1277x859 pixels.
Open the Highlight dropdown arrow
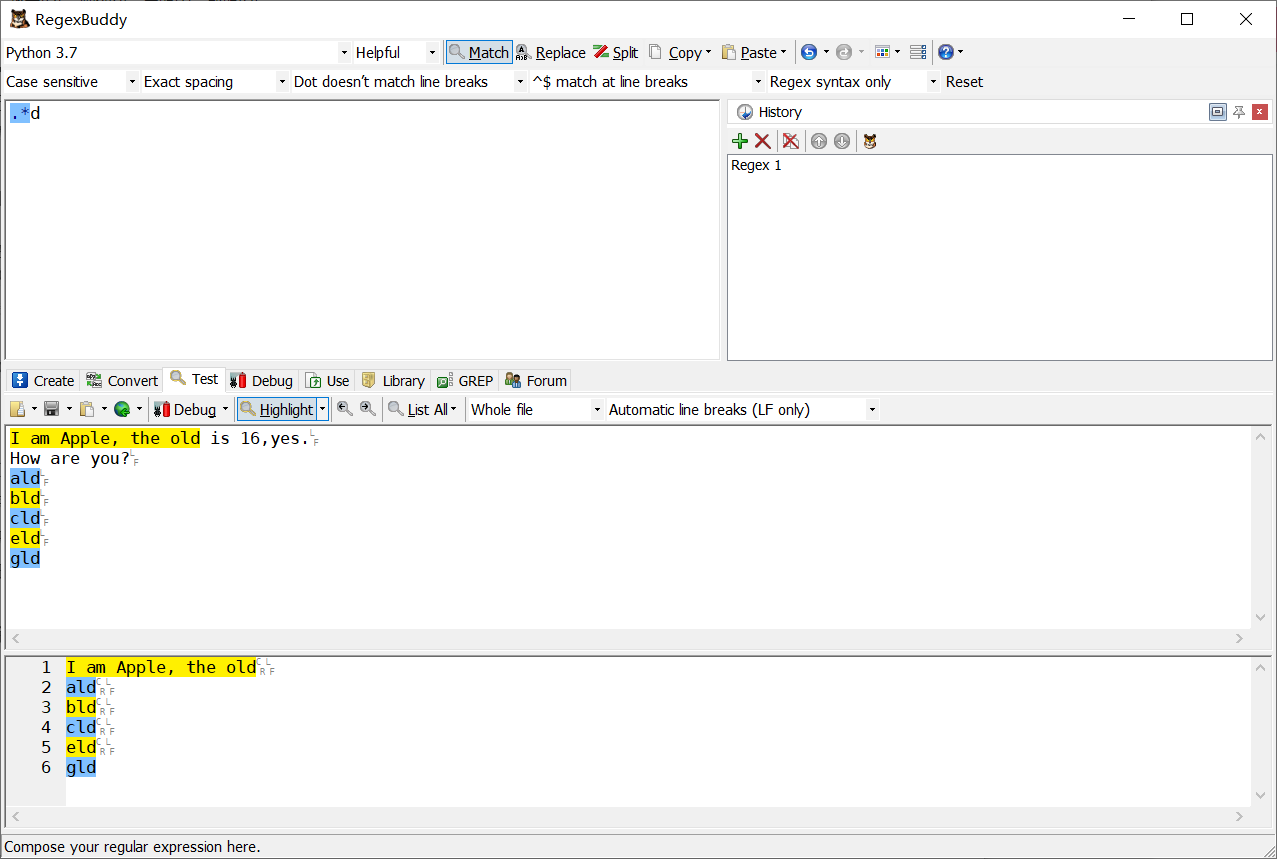322,409
